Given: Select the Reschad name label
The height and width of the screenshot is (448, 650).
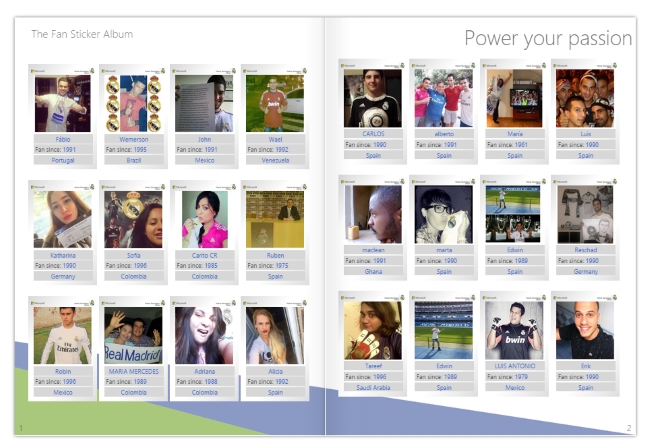Looking at the screenshot, I should pyautogui.click(x=585, y=249).
